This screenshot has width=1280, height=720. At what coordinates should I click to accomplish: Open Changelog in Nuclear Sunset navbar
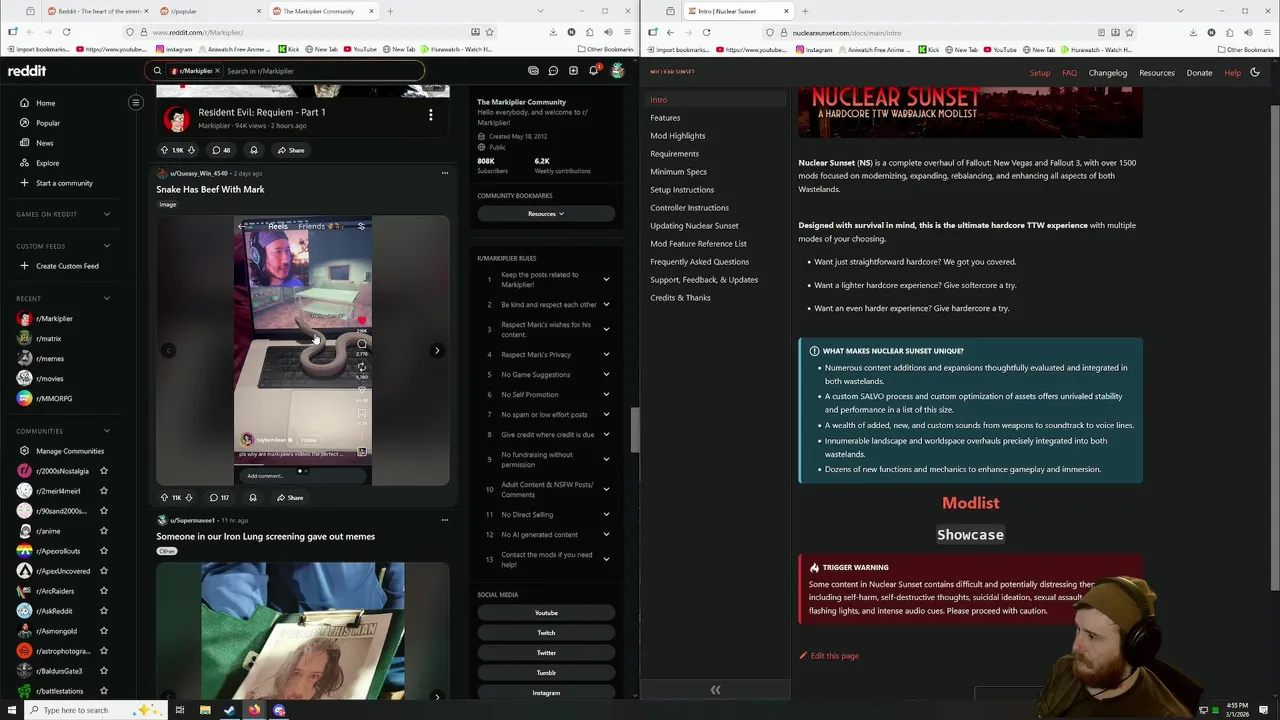pyautogui.click(x=1108, y=72)
